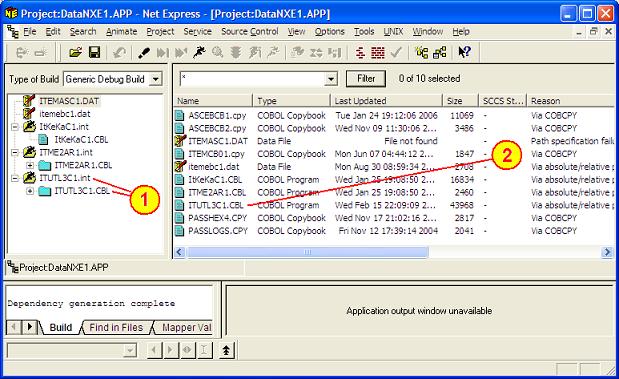Open the Source Control menu
This screenshot has width=619, height=379.
249,32
